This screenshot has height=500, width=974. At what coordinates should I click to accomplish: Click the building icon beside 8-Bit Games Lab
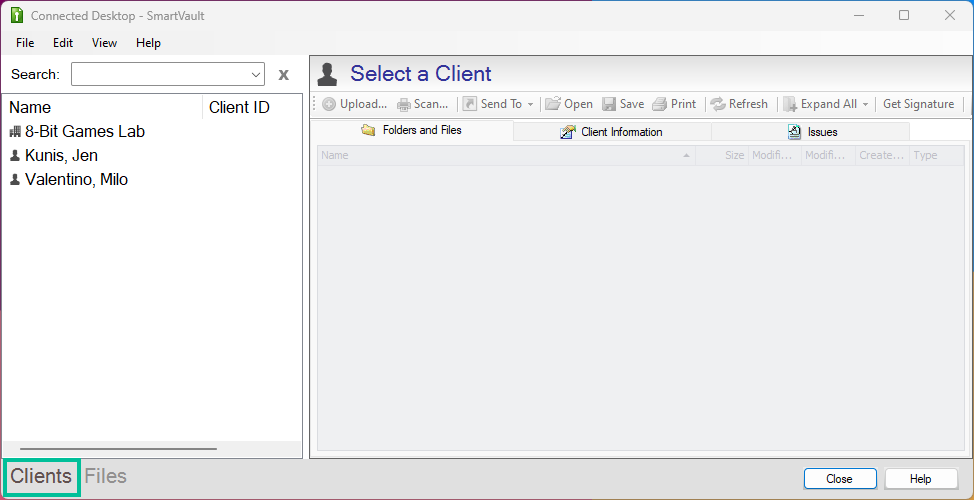point(16,132)
